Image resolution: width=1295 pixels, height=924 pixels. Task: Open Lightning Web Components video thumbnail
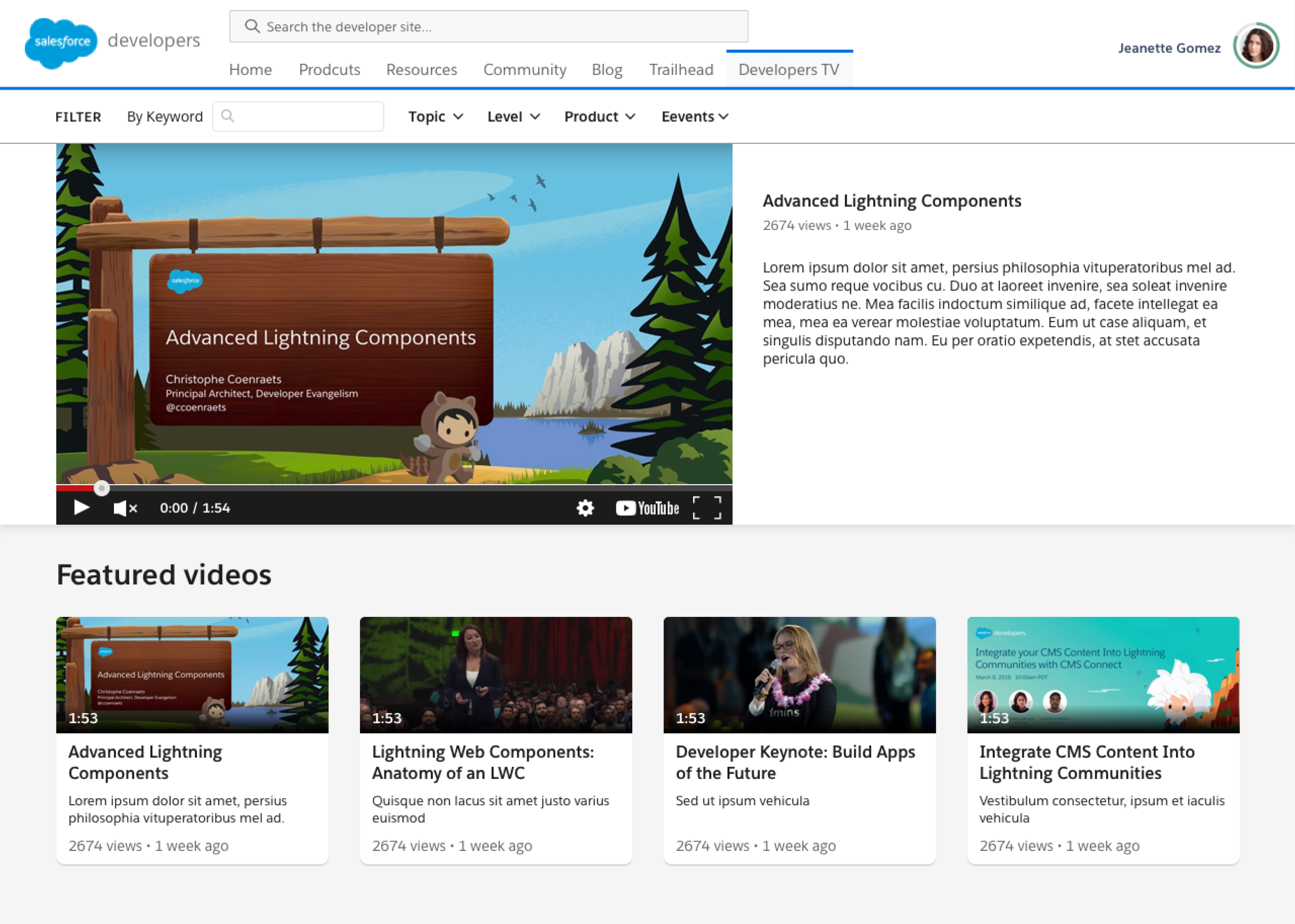(x=496, y=675)
